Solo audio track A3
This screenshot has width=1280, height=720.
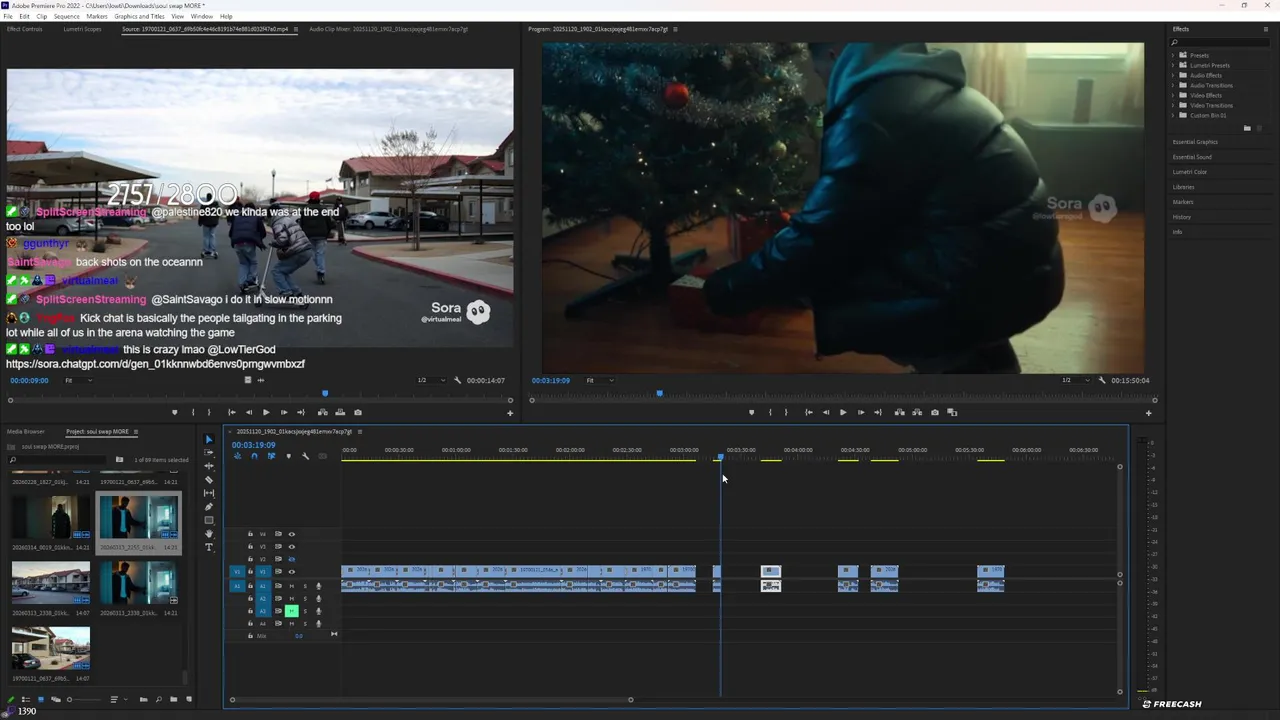(305, 611)
